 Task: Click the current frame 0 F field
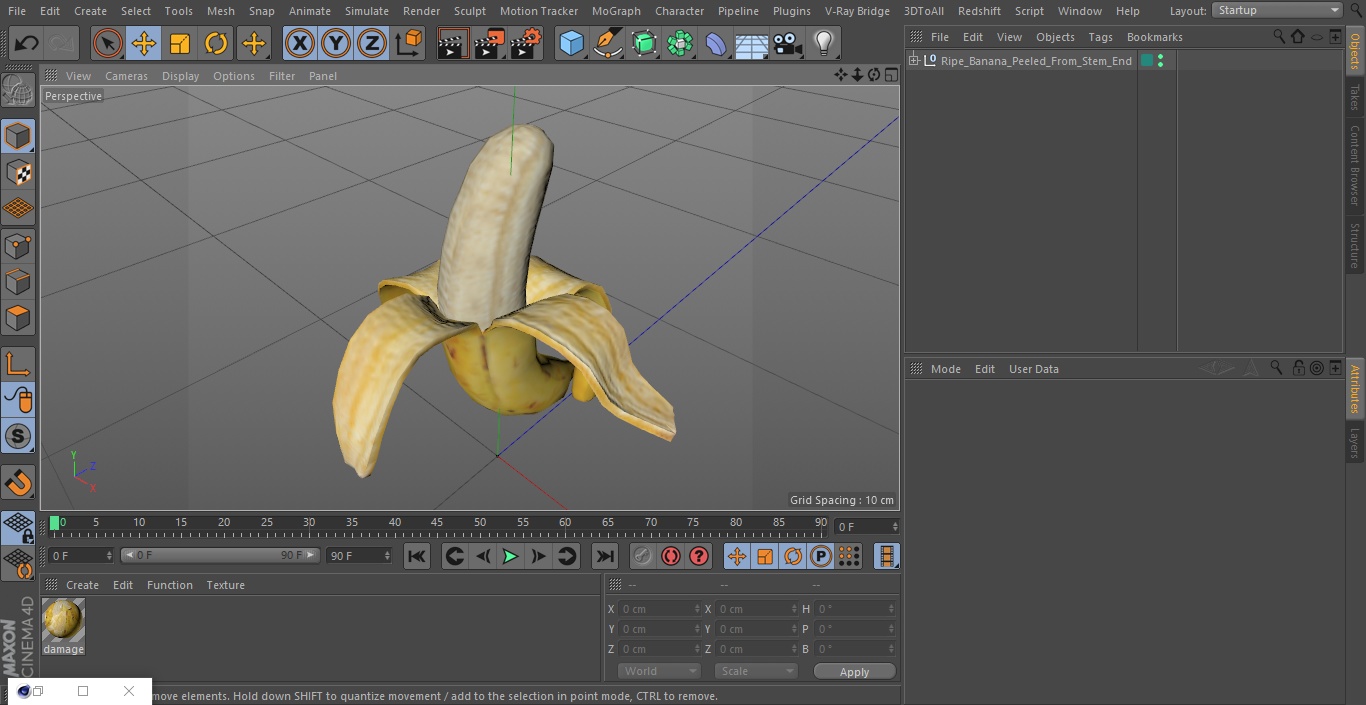pyautogui.click(x=867, y=526)
